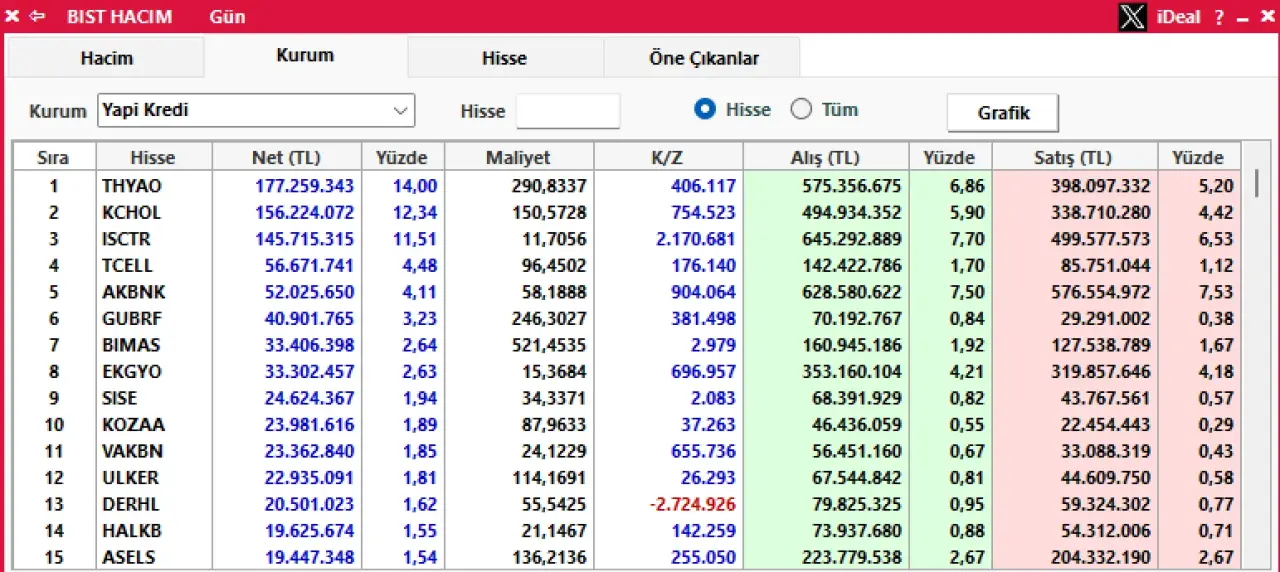Click net value 156.224.072
The image size is (1280, 572).
coord(305,212)
